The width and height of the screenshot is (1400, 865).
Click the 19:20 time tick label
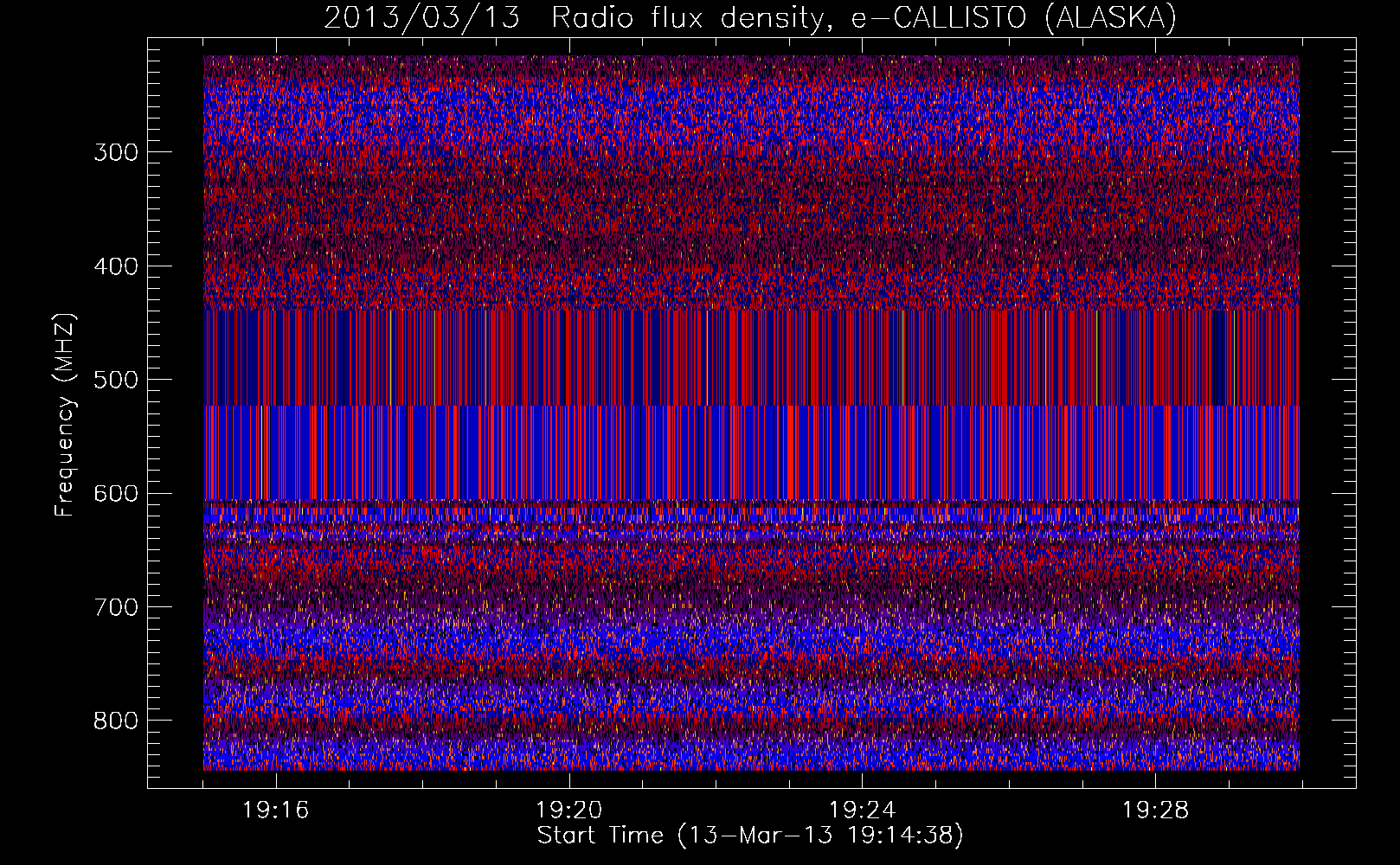tap(569, 811)
